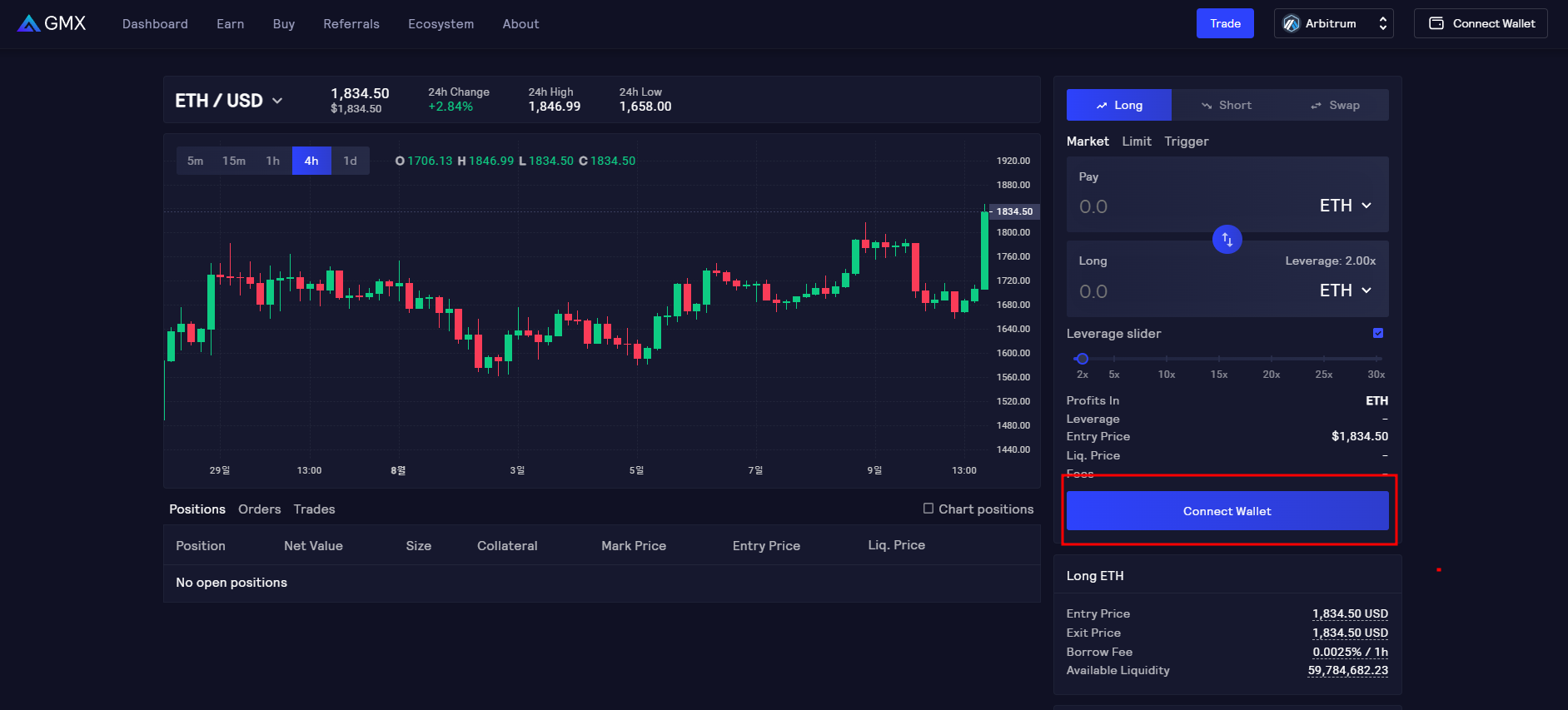Click the Entry Price 1,834.50 USD value
The image size is (1568, 710).
[1351, 613]
